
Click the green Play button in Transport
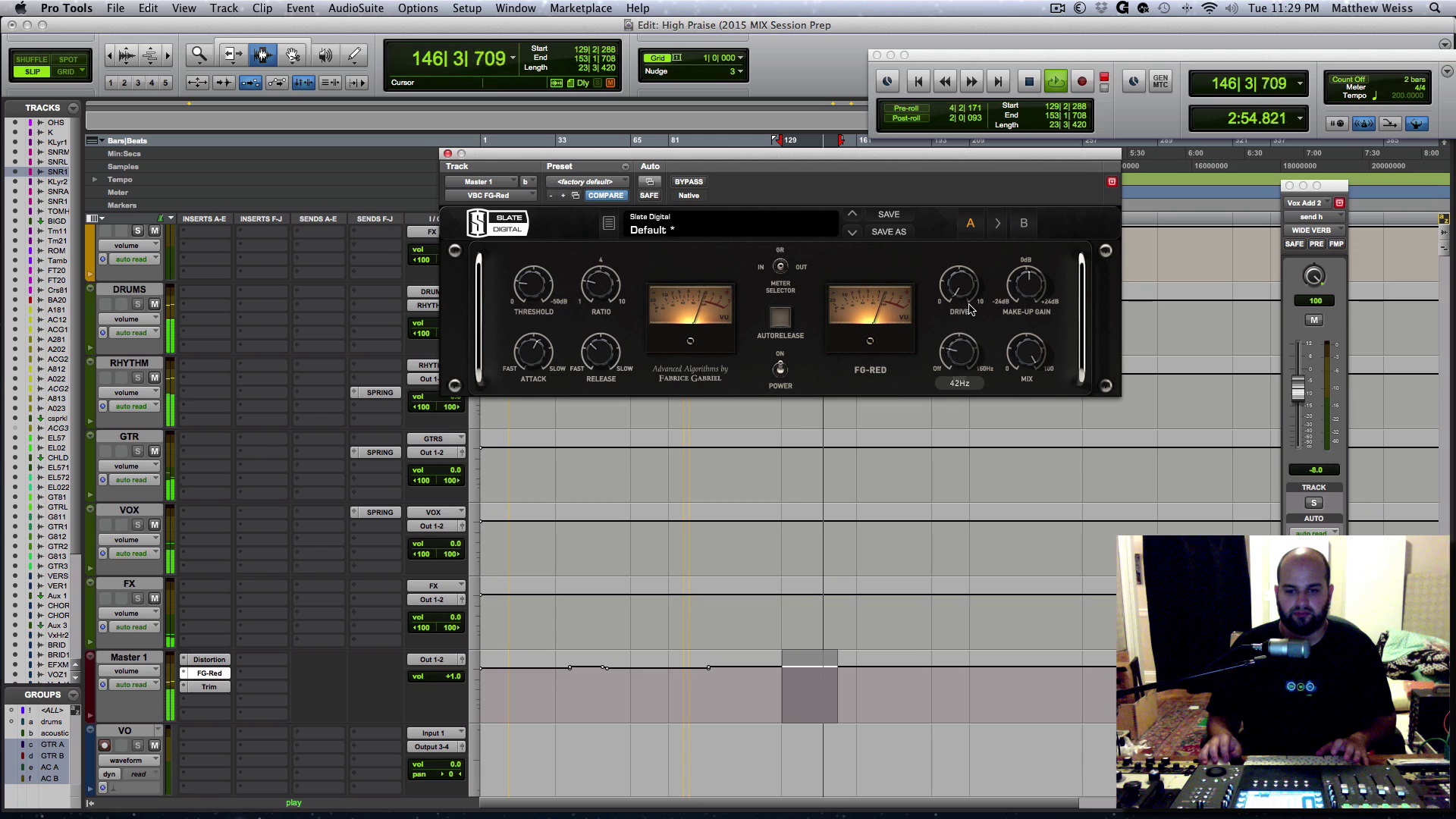pos(1056,81)
